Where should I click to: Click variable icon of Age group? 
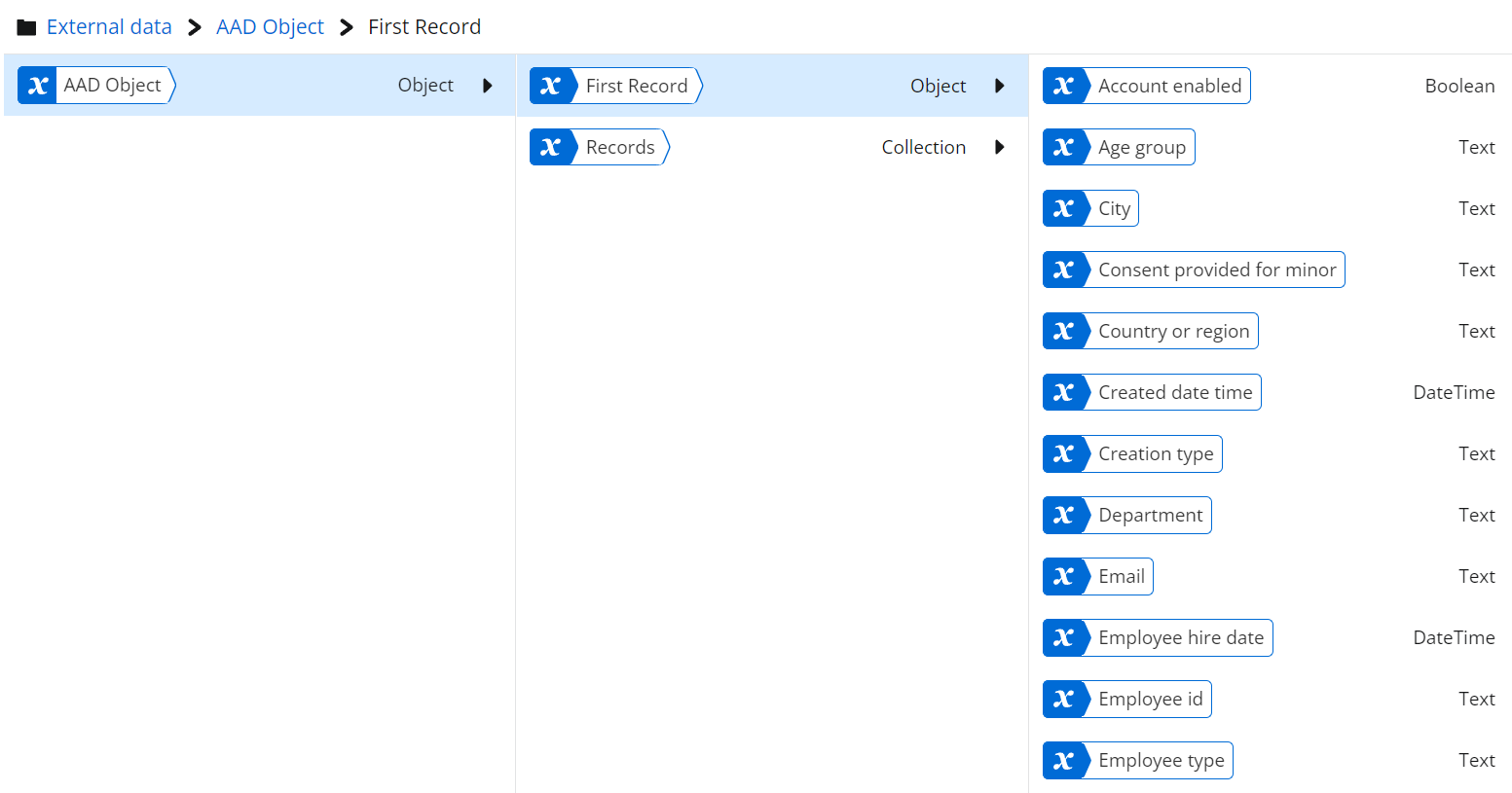(x=1063, y=147)
